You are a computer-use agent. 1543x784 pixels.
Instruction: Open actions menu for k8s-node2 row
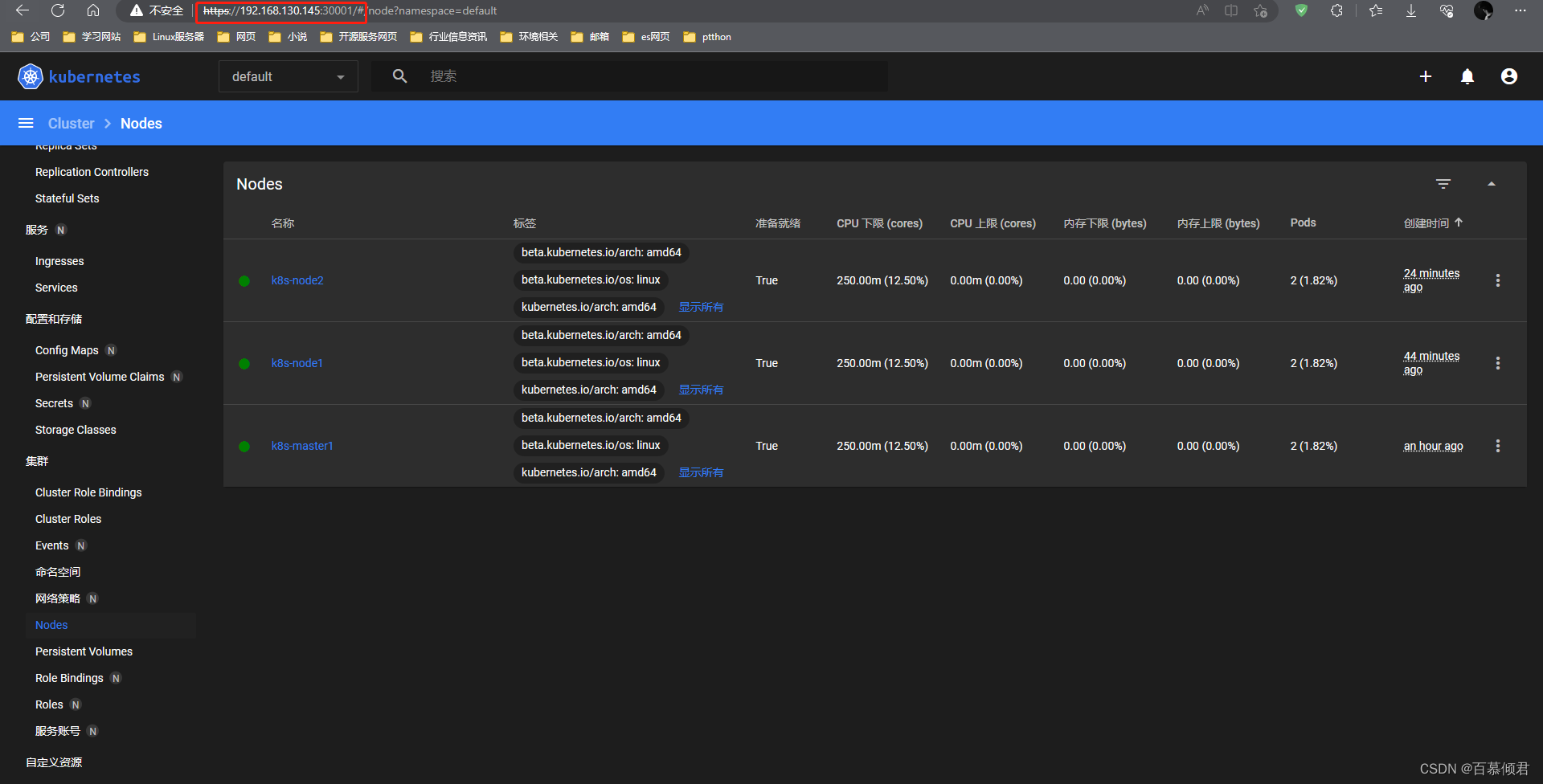pyautogui.click(x=1498, y=280)
